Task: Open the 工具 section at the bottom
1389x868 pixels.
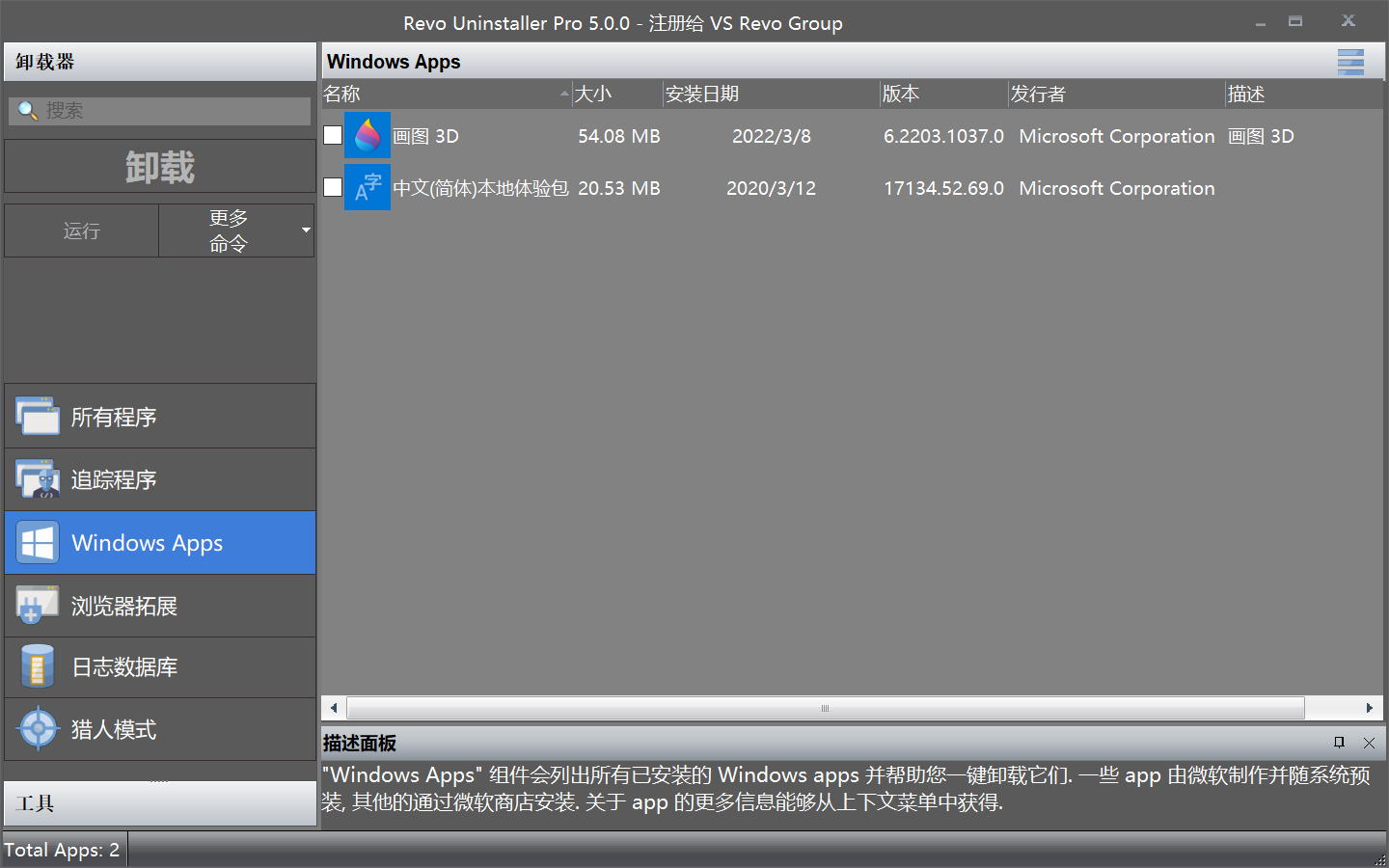Action: click(160, 803)
